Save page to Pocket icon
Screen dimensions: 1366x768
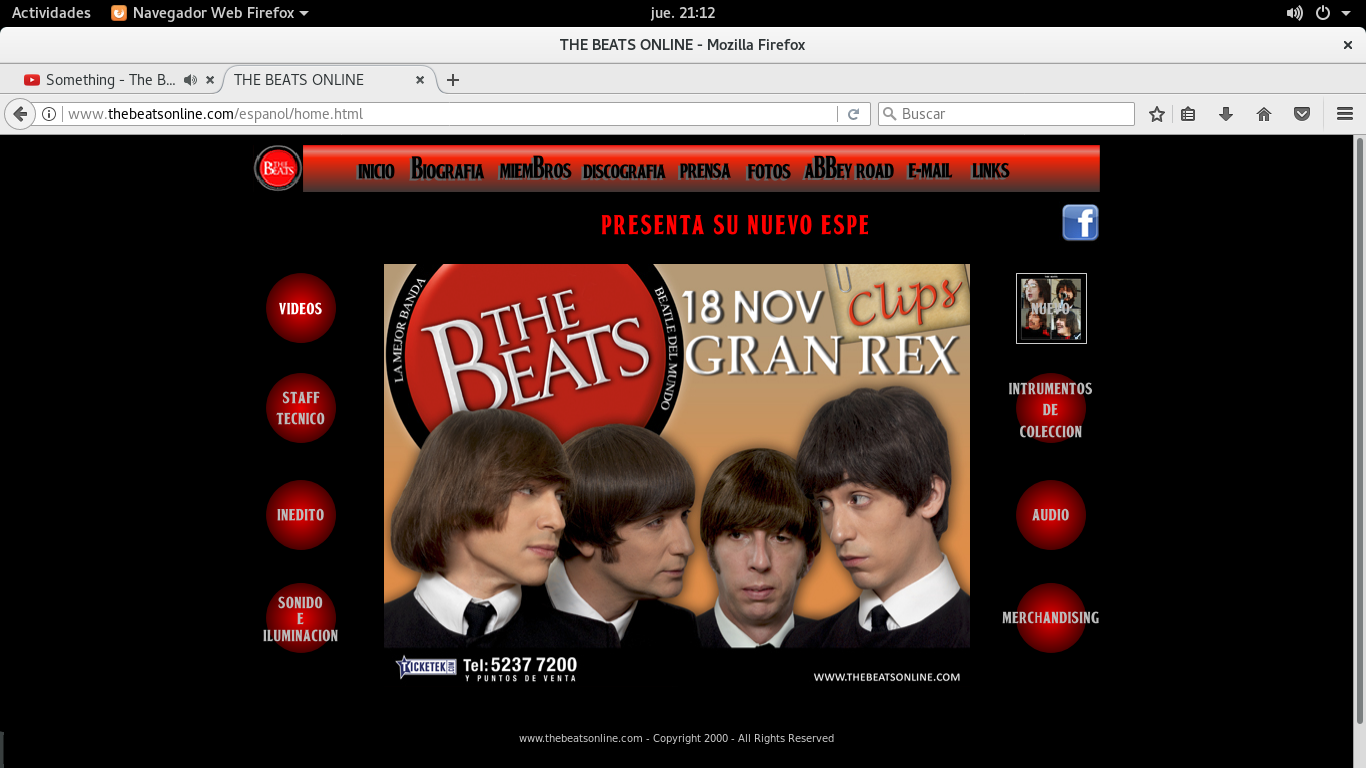click(x=1302, y=114)
